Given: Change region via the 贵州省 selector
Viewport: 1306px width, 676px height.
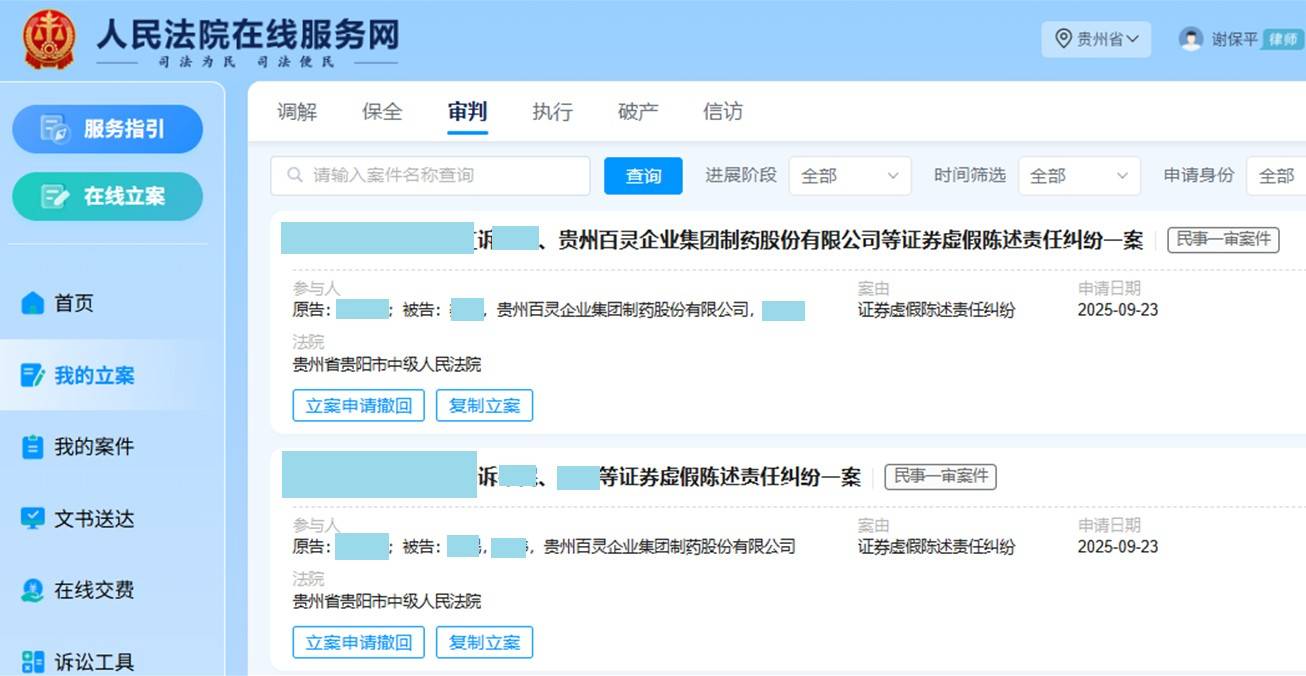Looking at the screenshot, I should [x=1097, y=39].
